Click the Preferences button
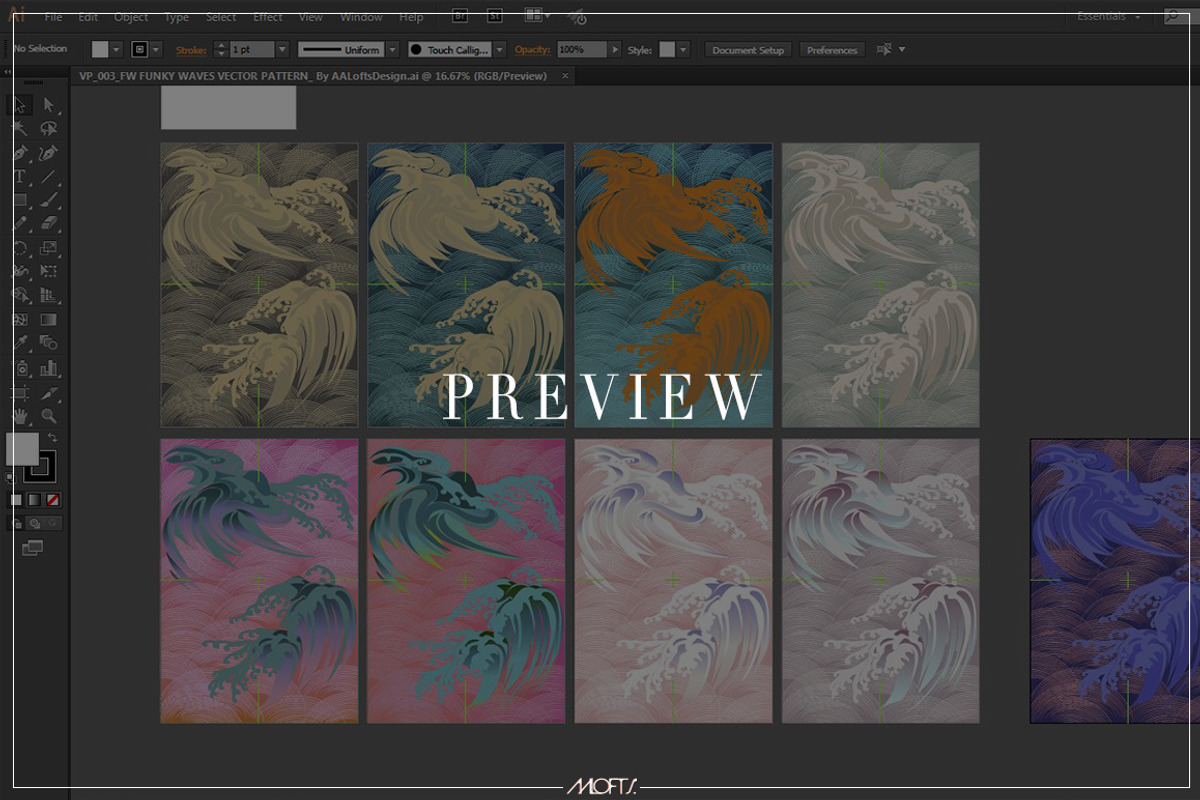1200x800 pixels. point(832,50)
